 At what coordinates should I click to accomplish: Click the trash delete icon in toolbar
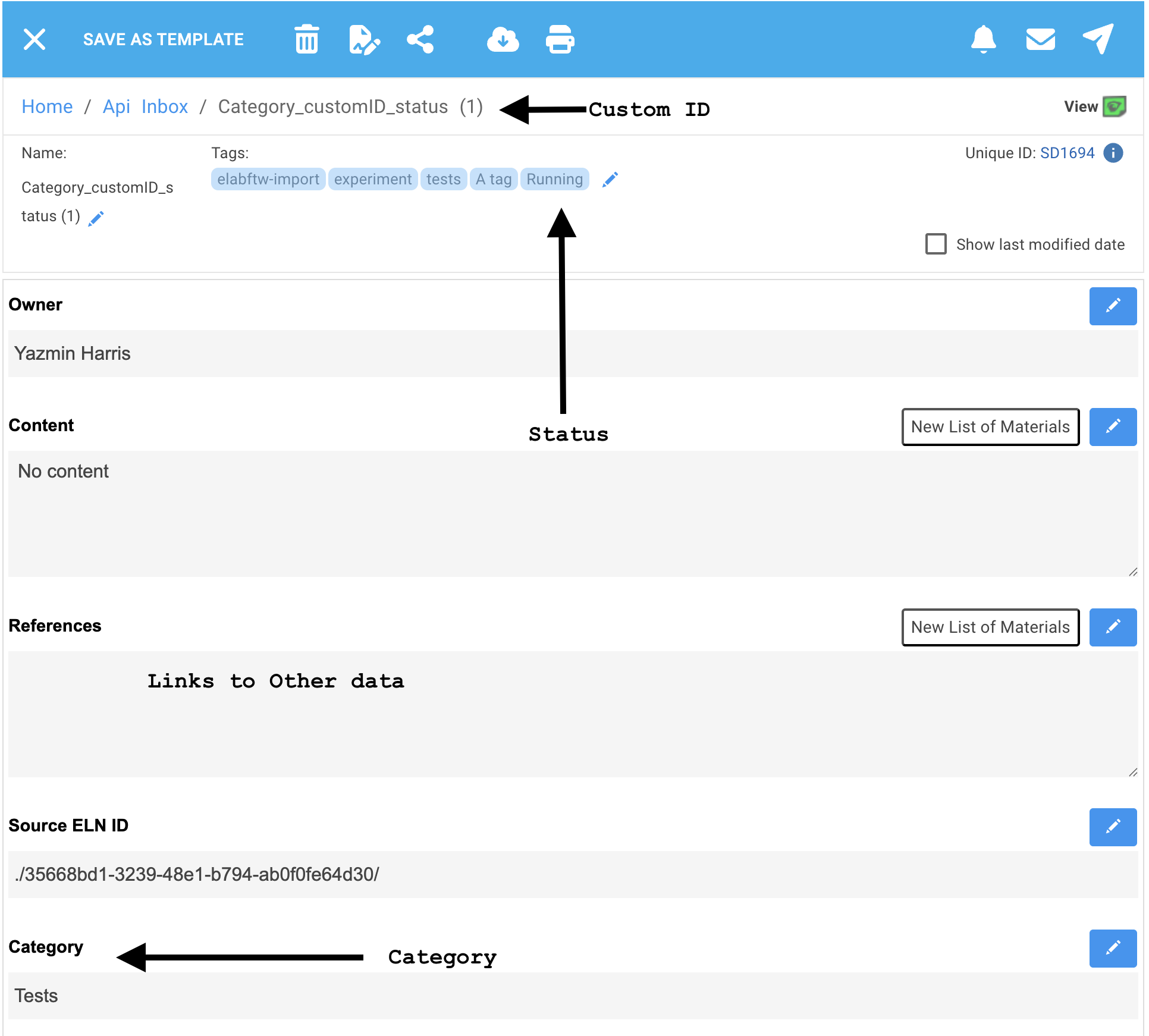point(307,40)
